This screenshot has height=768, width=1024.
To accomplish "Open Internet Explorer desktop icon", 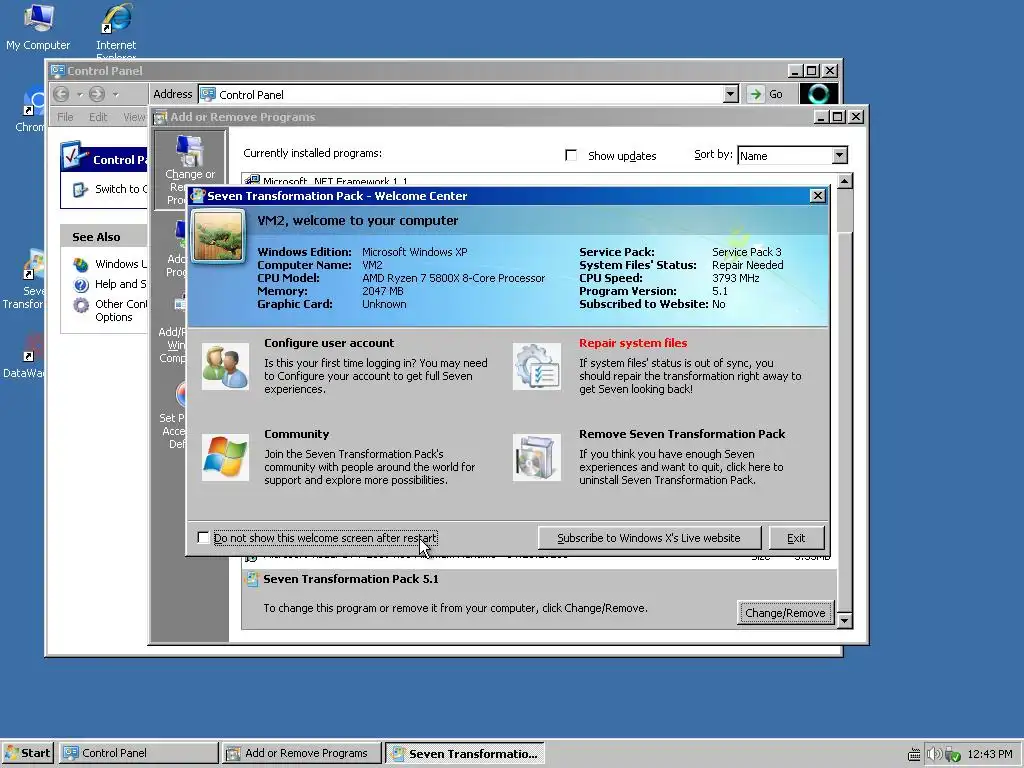I will (x=116, y=27).
